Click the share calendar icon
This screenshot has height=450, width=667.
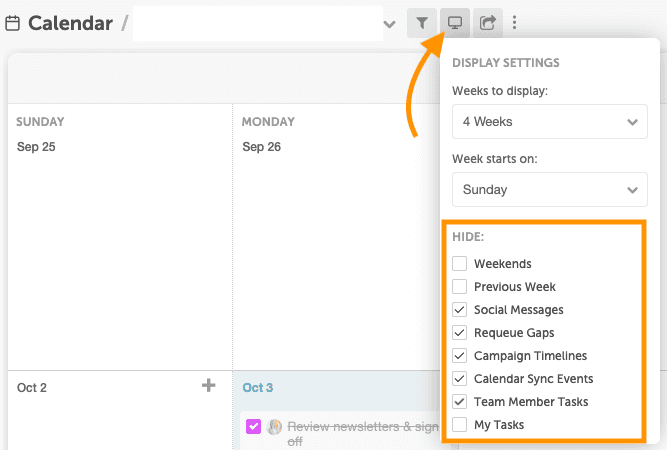[487, 22]
